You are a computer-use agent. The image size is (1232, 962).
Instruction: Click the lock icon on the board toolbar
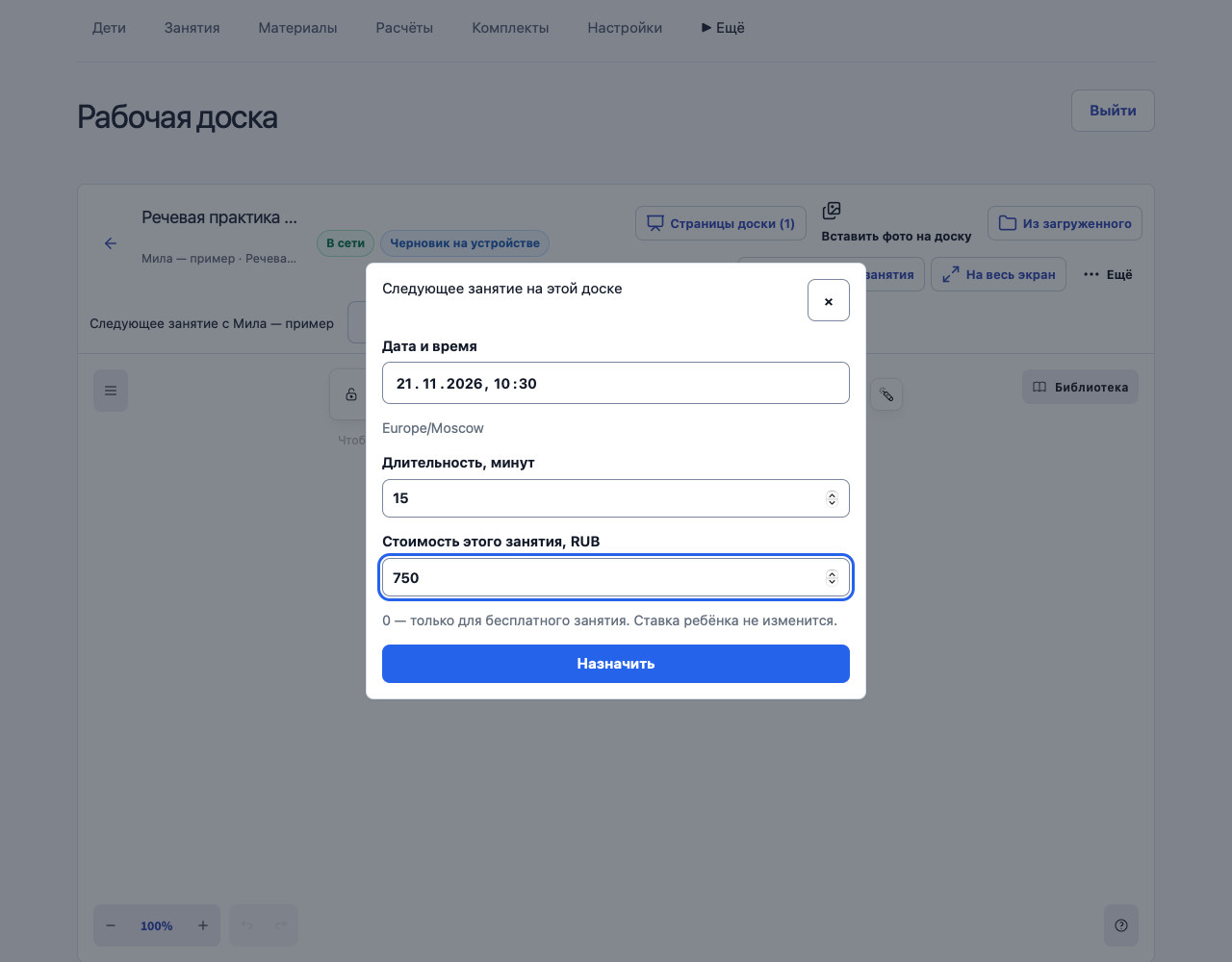click(351, 394)
